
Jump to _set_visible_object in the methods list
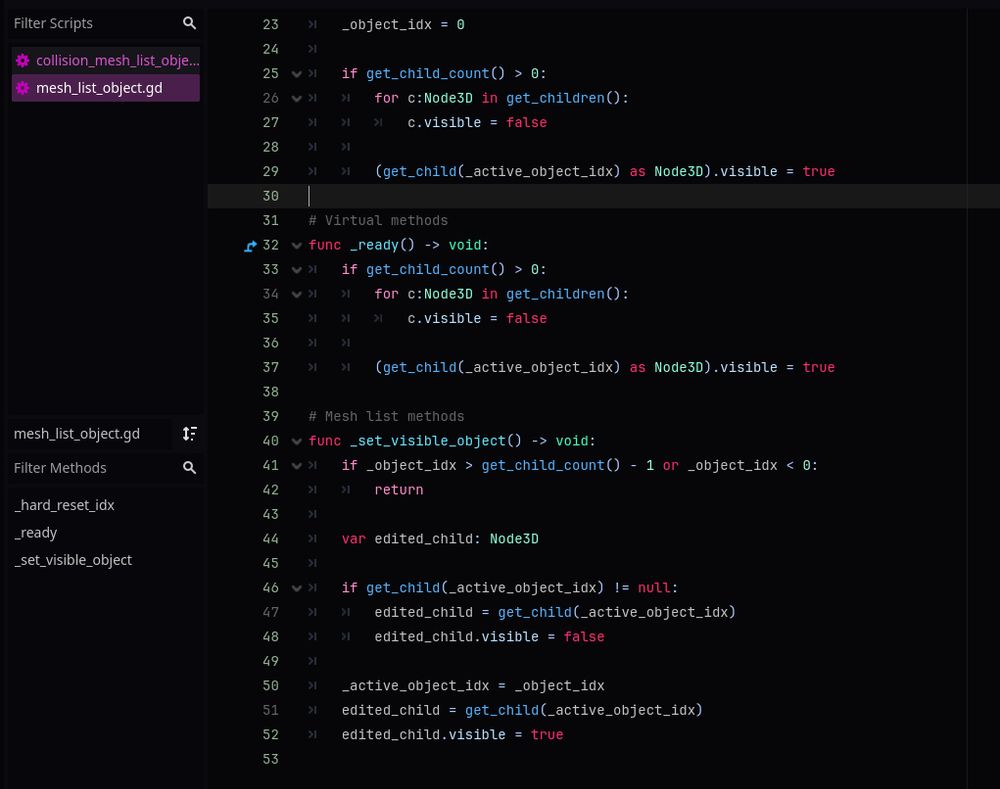coord(73,560)
